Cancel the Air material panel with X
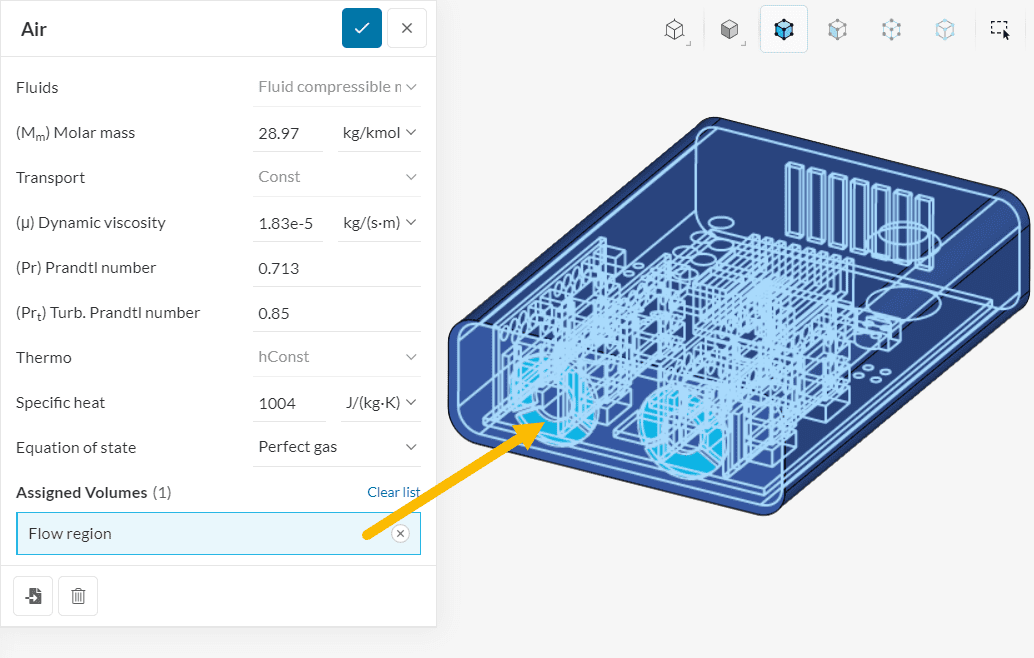Image resolution: width=1034 pixels, height=658 pixels. click(x=407, y=28)
